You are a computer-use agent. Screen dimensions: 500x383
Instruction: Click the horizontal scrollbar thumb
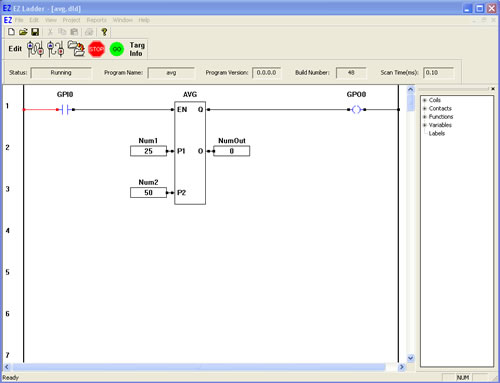[199, 367]
